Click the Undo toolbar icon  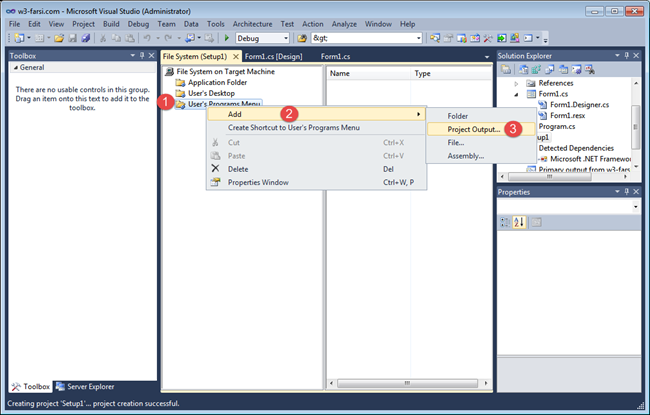(147, 38)
